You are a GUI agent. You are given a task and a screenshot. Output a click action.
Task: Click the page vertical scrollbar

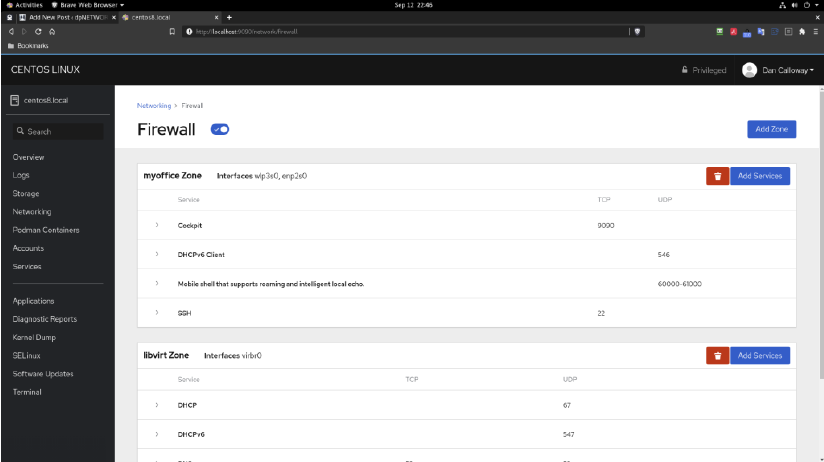coord(821,234)
